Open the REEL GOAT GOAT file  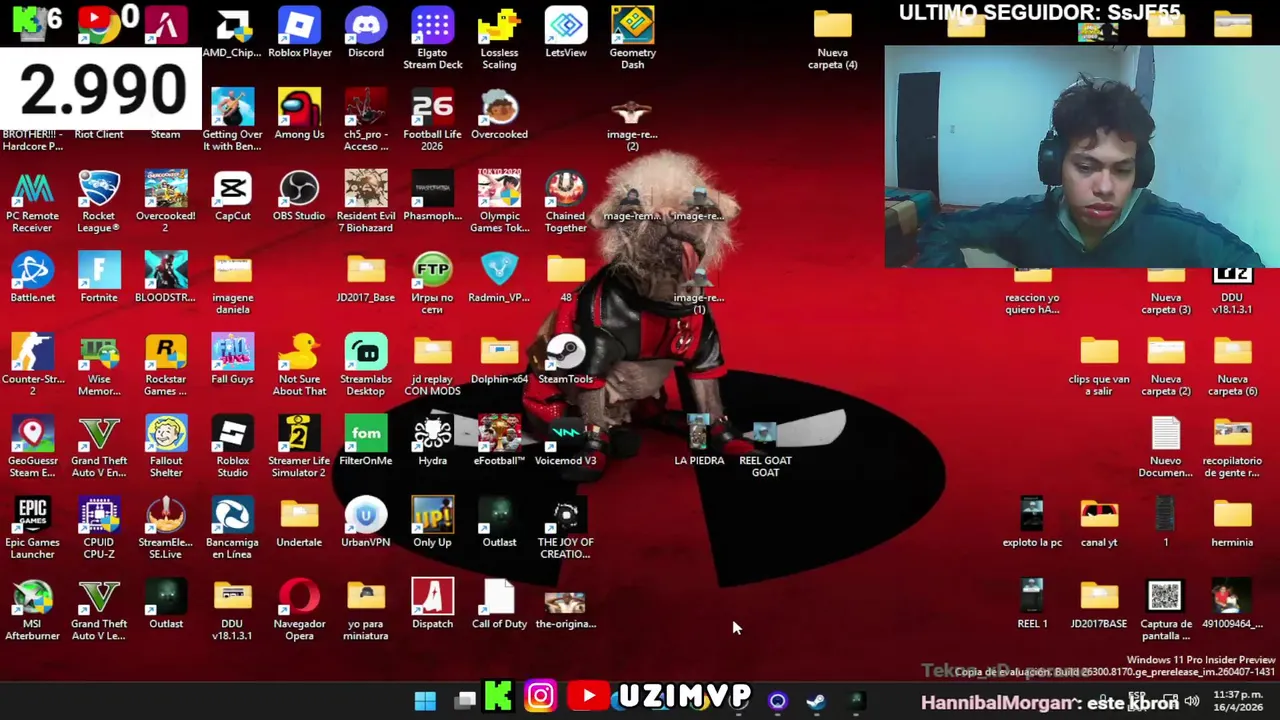coord(765,448)
